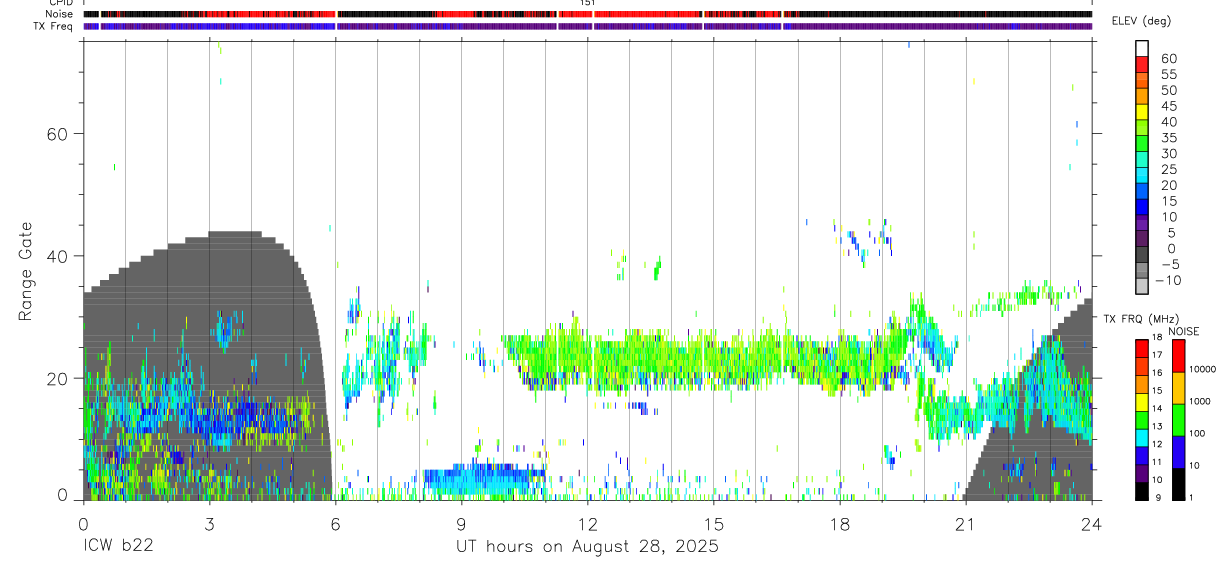Viewport: 1228px width, 567px height.
Task: Click the black 1-10 NOISE swatch
Action: [x=1177, y=484]
